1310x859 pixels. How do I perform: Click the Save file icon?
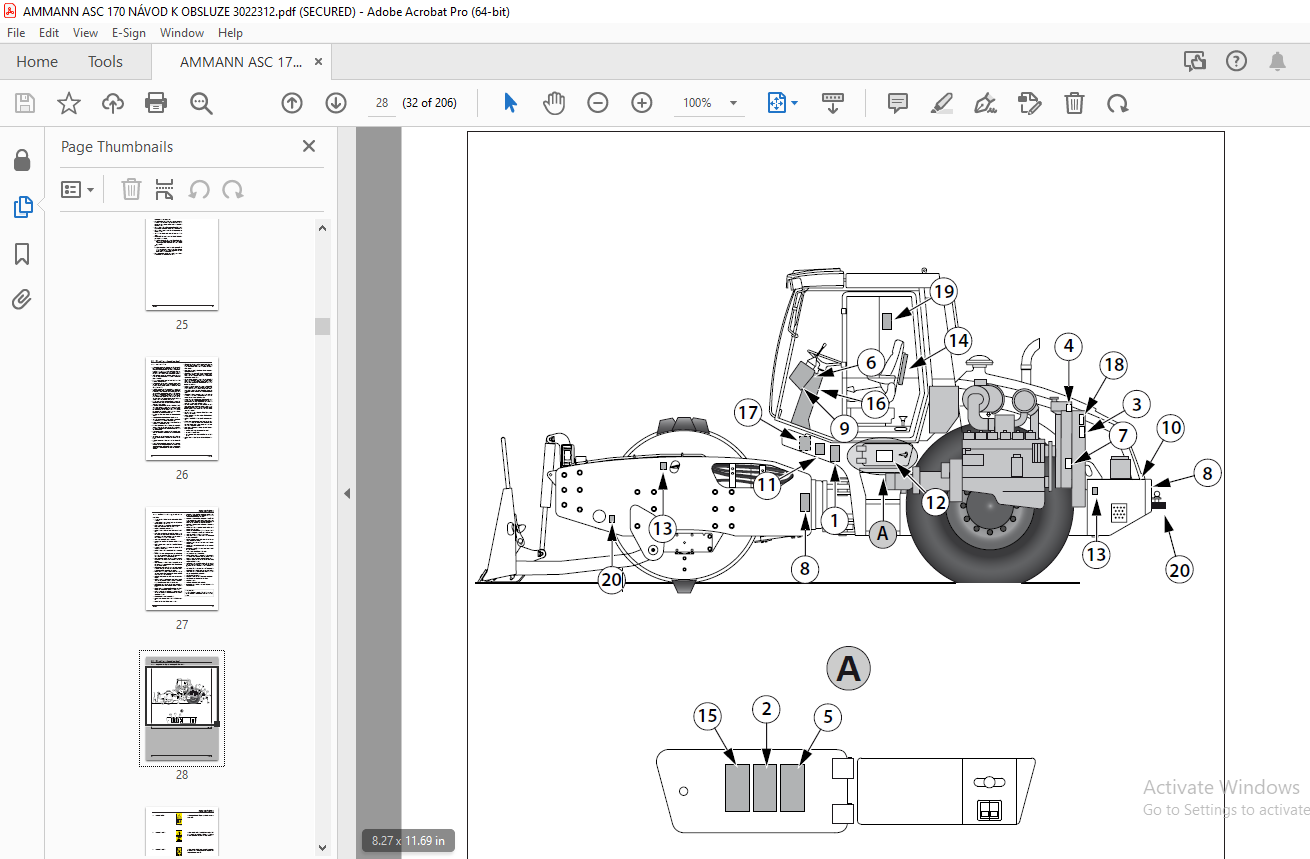[25, 103]
